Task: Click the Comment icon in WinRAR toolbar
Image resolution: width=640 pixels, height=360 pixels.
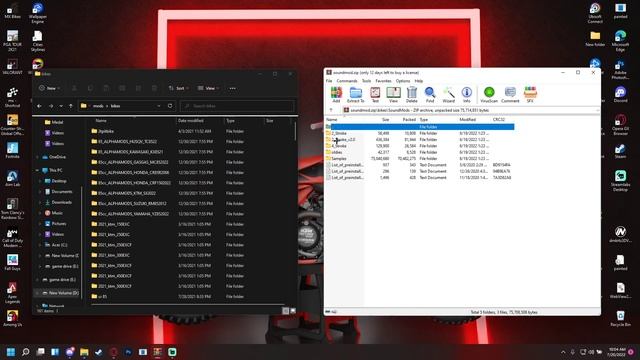Action: pos(510,94)
